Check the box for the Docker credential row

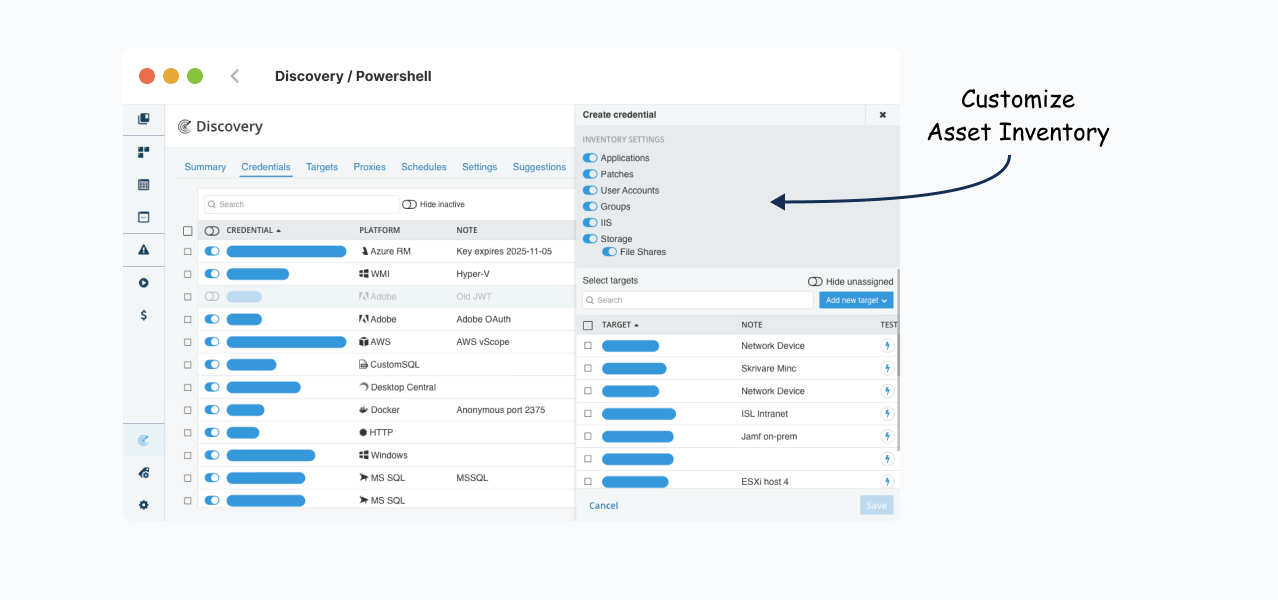click(188, 410)
